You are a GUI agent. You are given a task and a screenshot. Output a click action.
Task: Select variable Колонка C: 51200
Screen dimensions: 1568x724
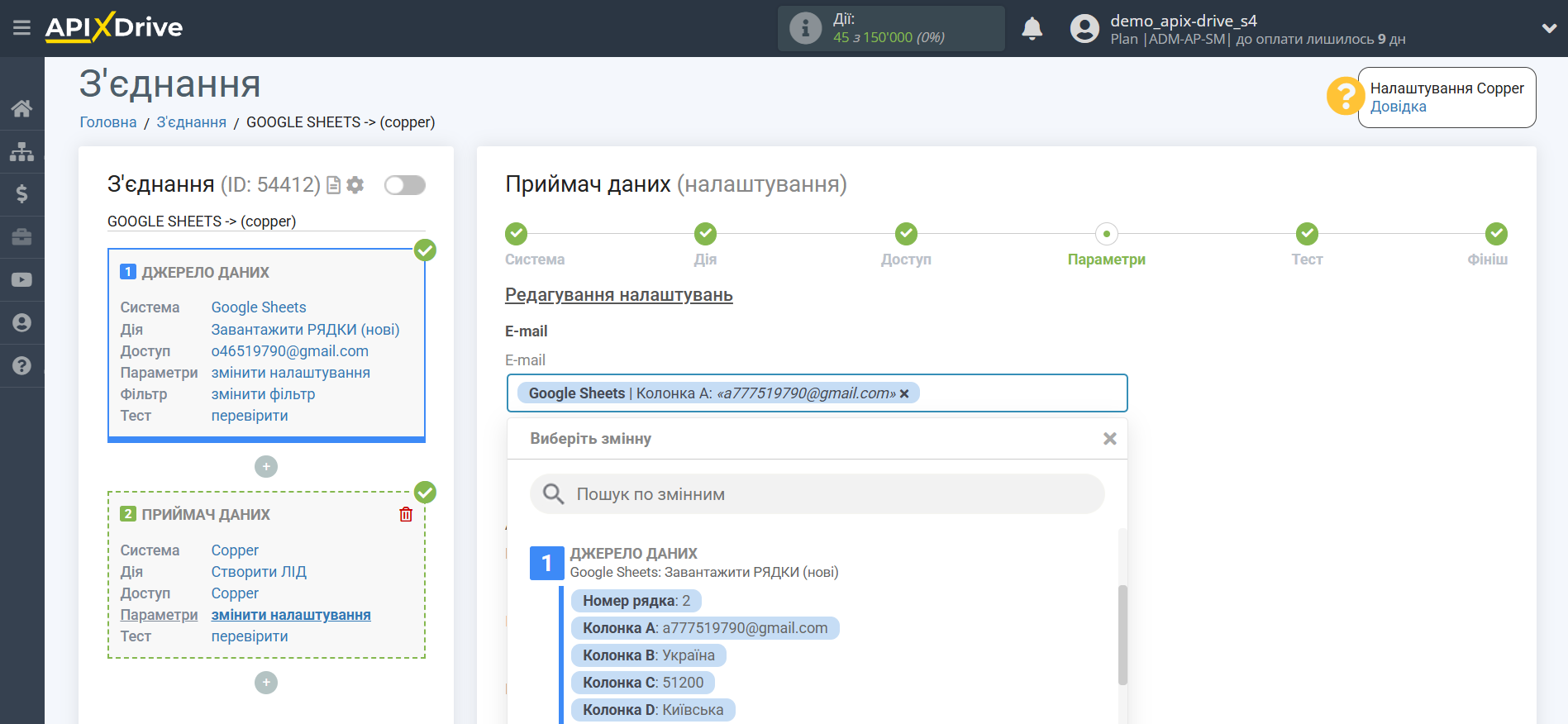[643, 683]
